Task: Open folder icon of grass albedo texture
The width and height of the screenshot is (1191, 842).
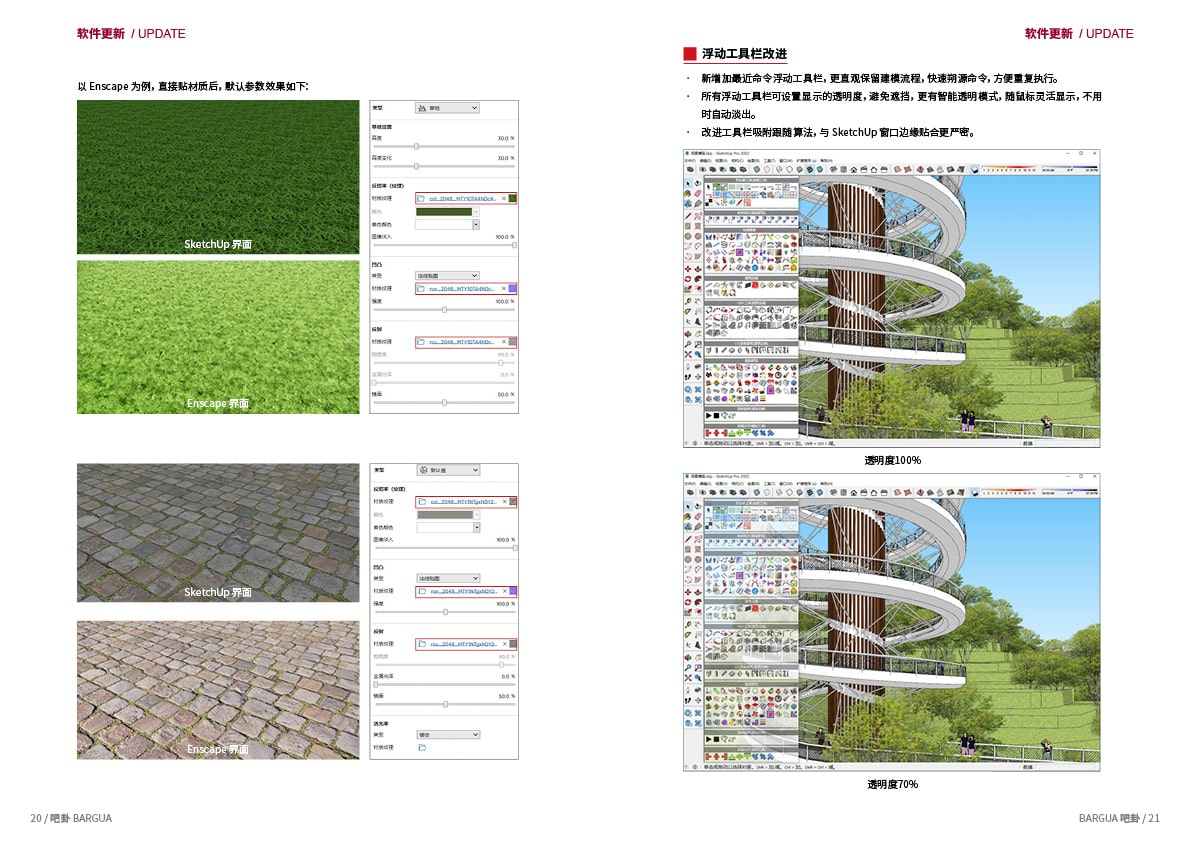Action: click(422, 199)
